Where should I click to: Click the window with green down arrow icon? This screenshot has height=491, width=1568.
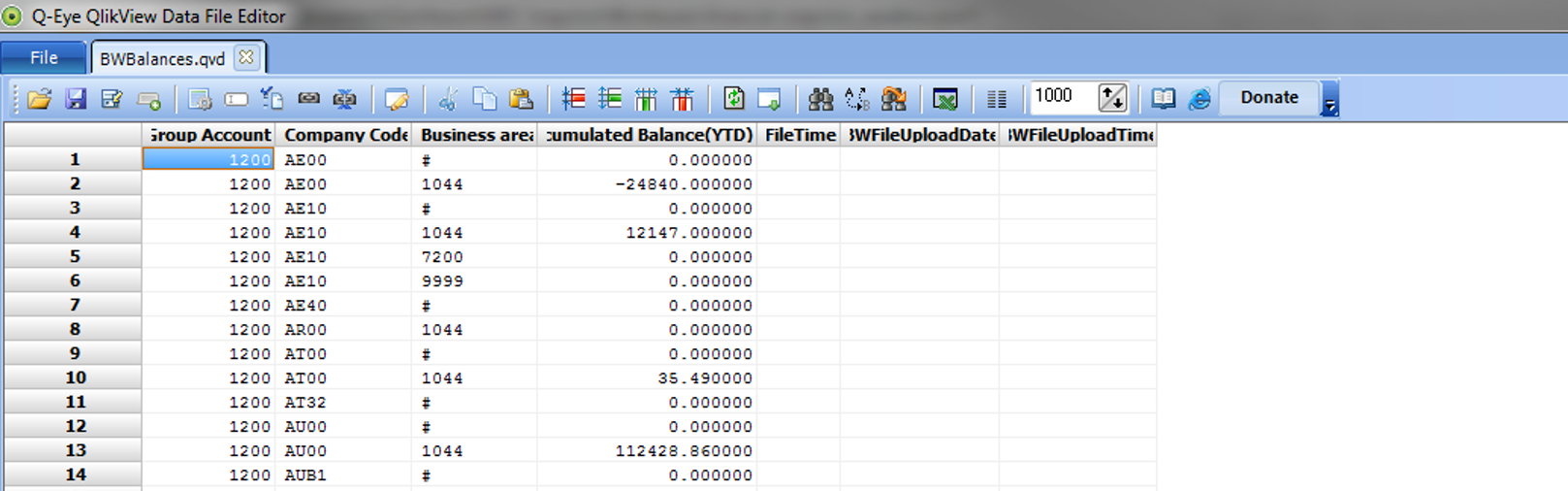(x=769, y=98)
